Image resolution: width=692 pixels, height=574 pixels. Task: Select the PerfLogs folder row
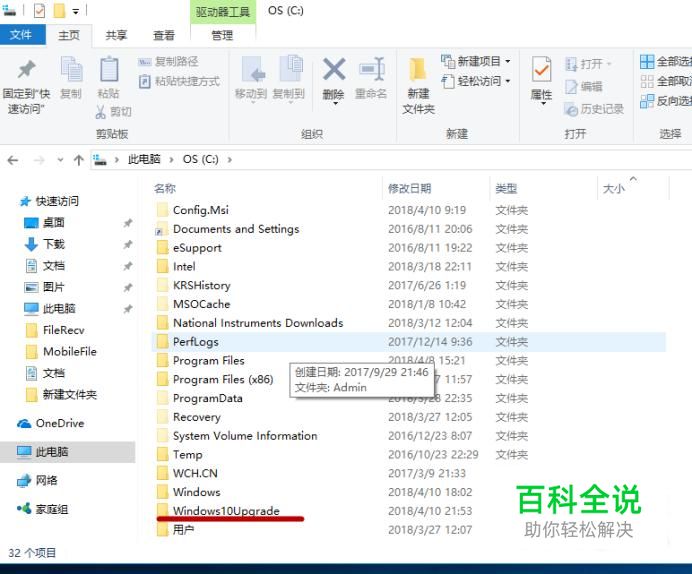(409, 342)
